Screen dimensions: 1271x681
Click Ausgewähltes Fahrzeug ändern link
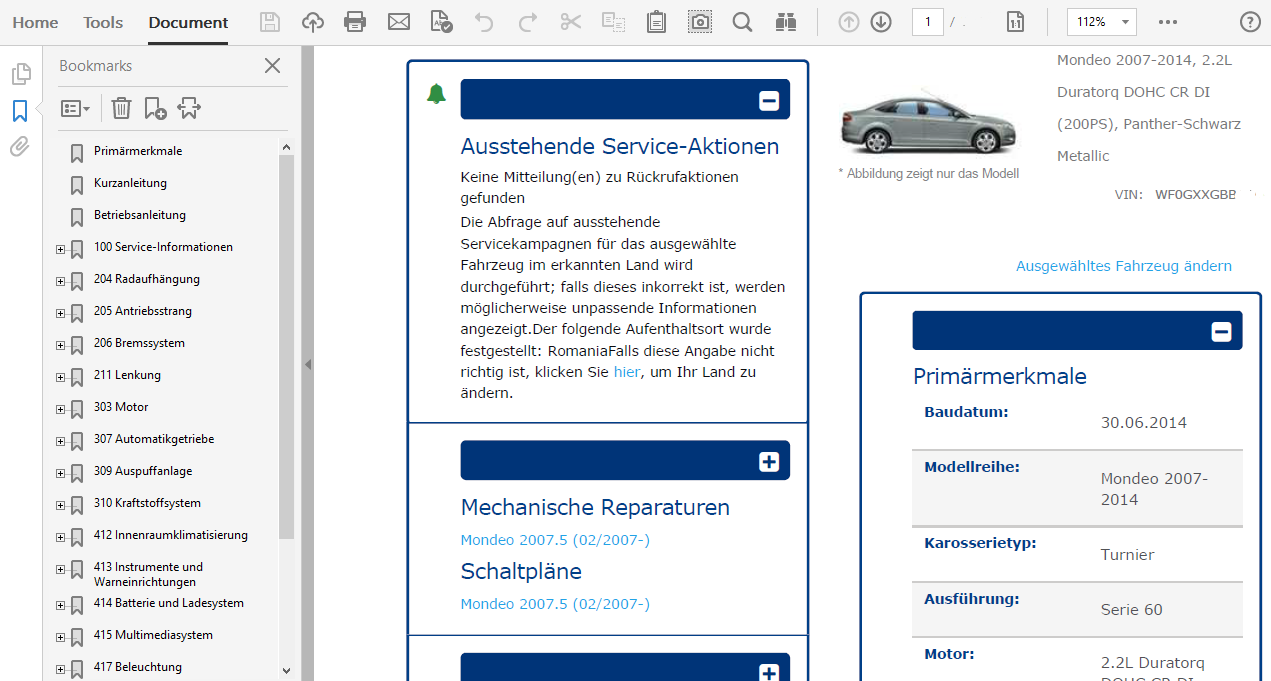click(x=1123, y=266)
